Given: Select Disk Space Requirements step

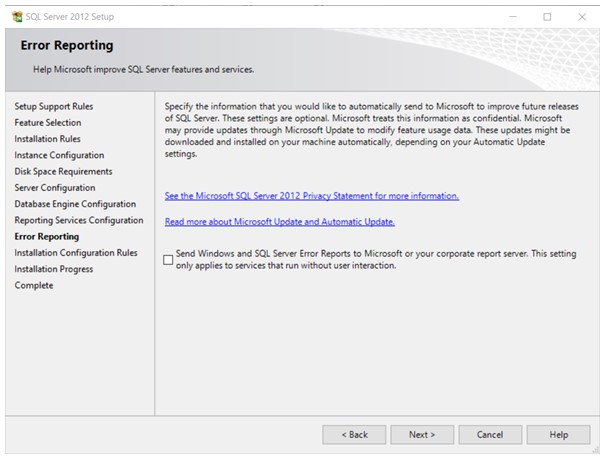Looking at the screenshot, I should (x=63, y=171).
